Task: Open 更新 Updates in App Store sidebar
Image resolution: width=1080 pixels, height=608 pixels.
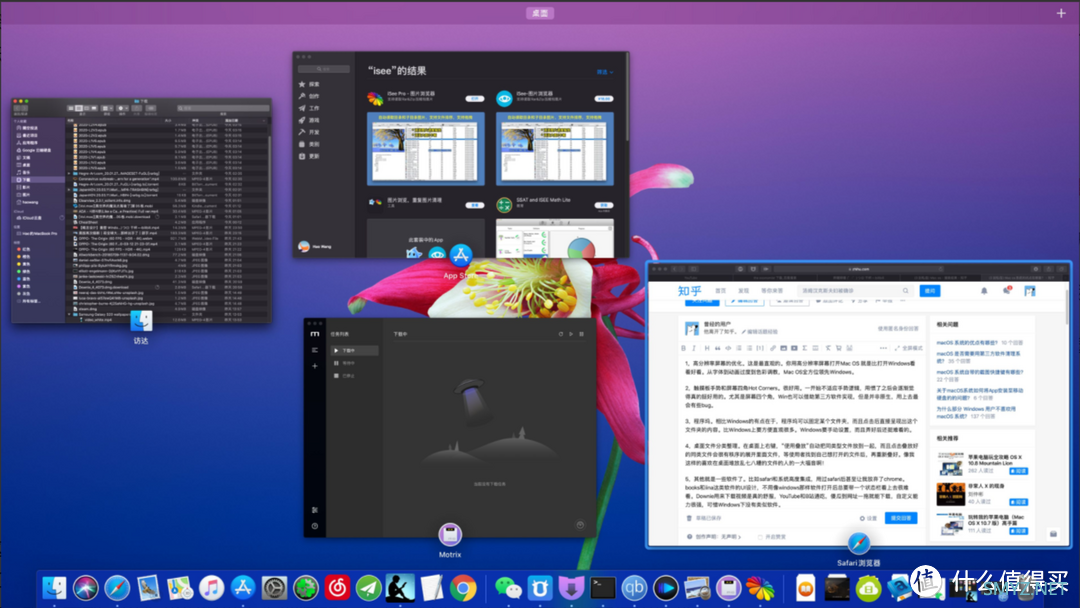Action: (x=309, y=156)
